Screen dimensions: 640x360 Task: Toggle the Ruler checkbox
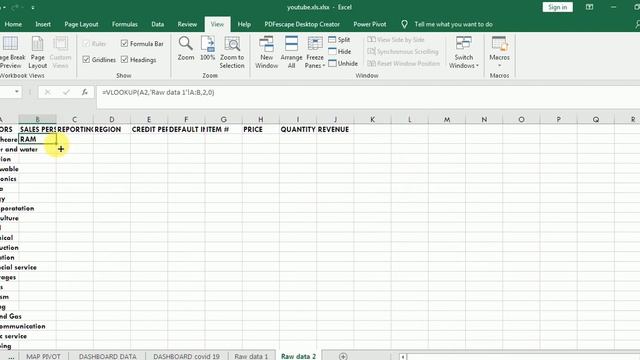click(x=86, y=43)
